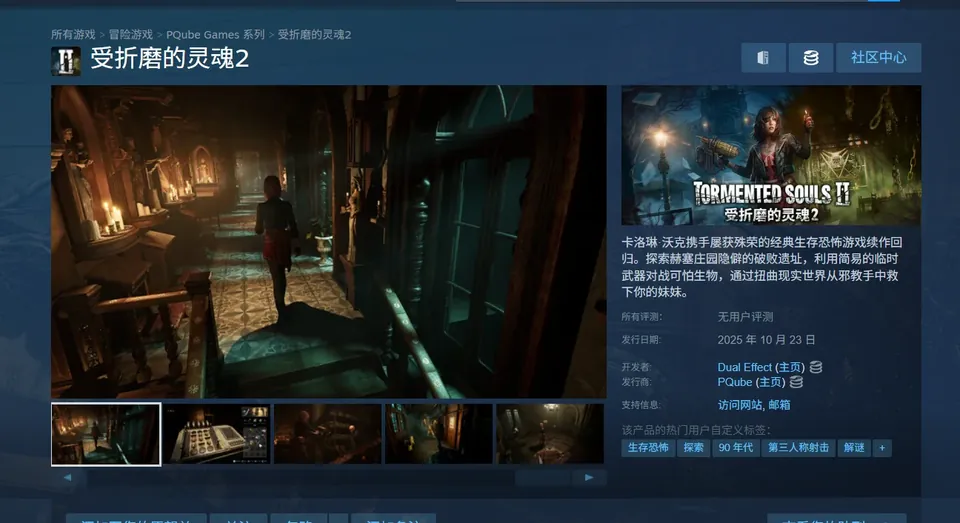Go to 所有游戏 breadcrumb
960x523 pixels.
click(x=73, y=35)
